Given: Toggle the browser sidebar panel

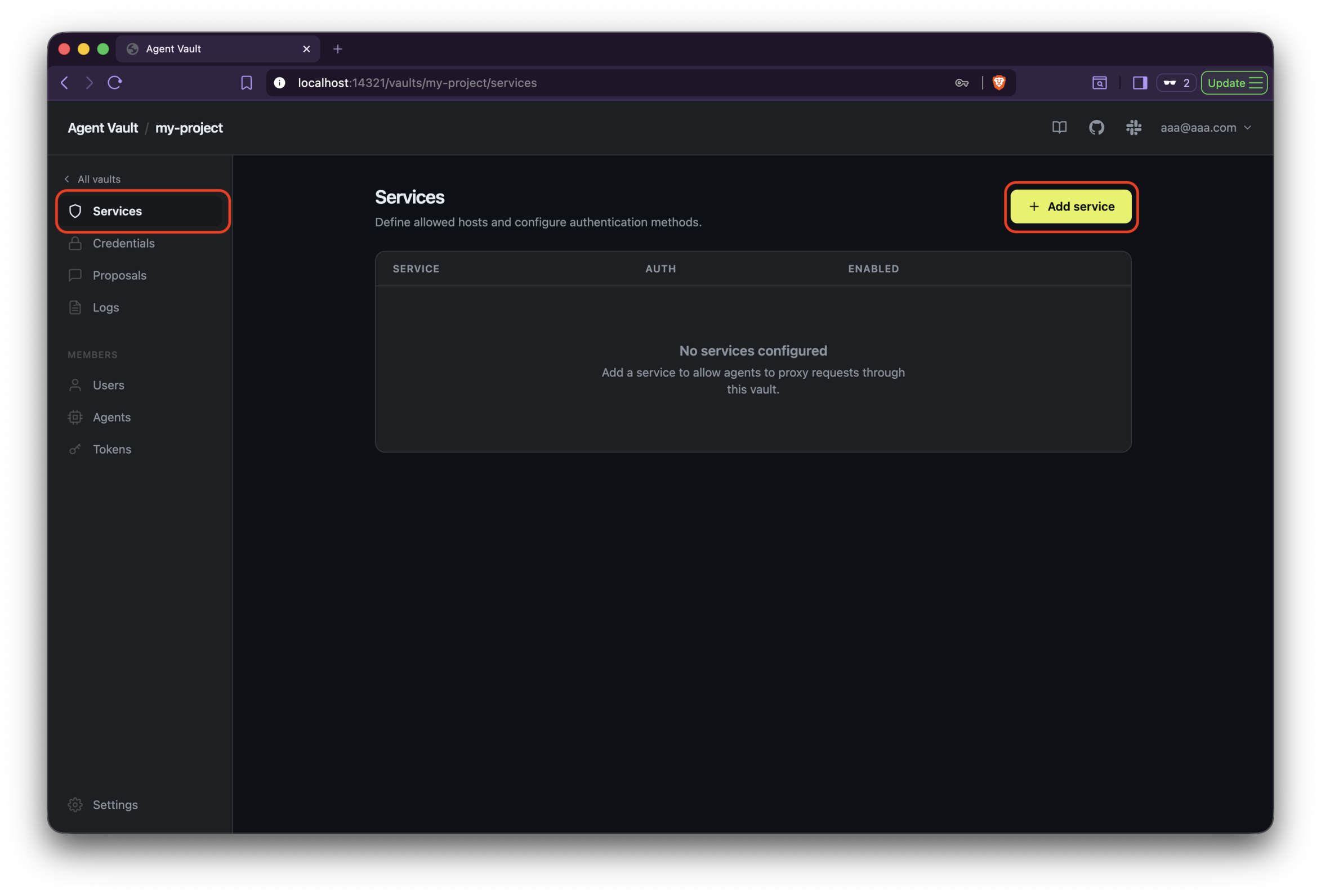Looking at the screenshot, I should point(1140,83).
